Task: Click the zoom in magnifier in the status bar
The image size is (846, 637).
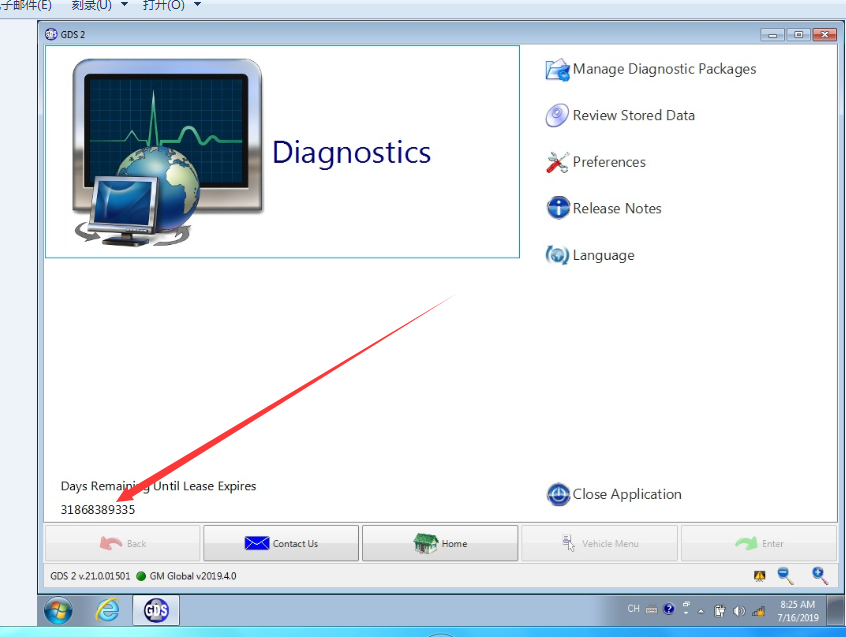Action: [820, 576]
